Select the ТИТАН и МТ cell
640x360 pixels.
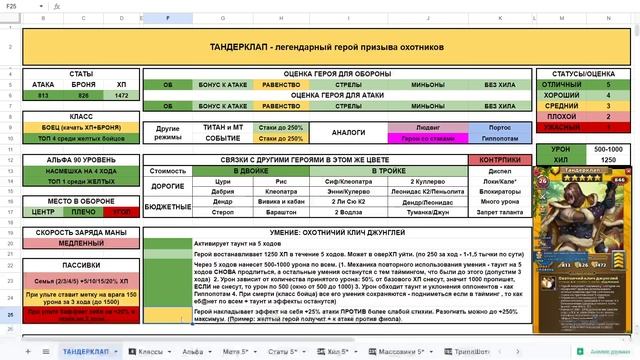(223, 127)
